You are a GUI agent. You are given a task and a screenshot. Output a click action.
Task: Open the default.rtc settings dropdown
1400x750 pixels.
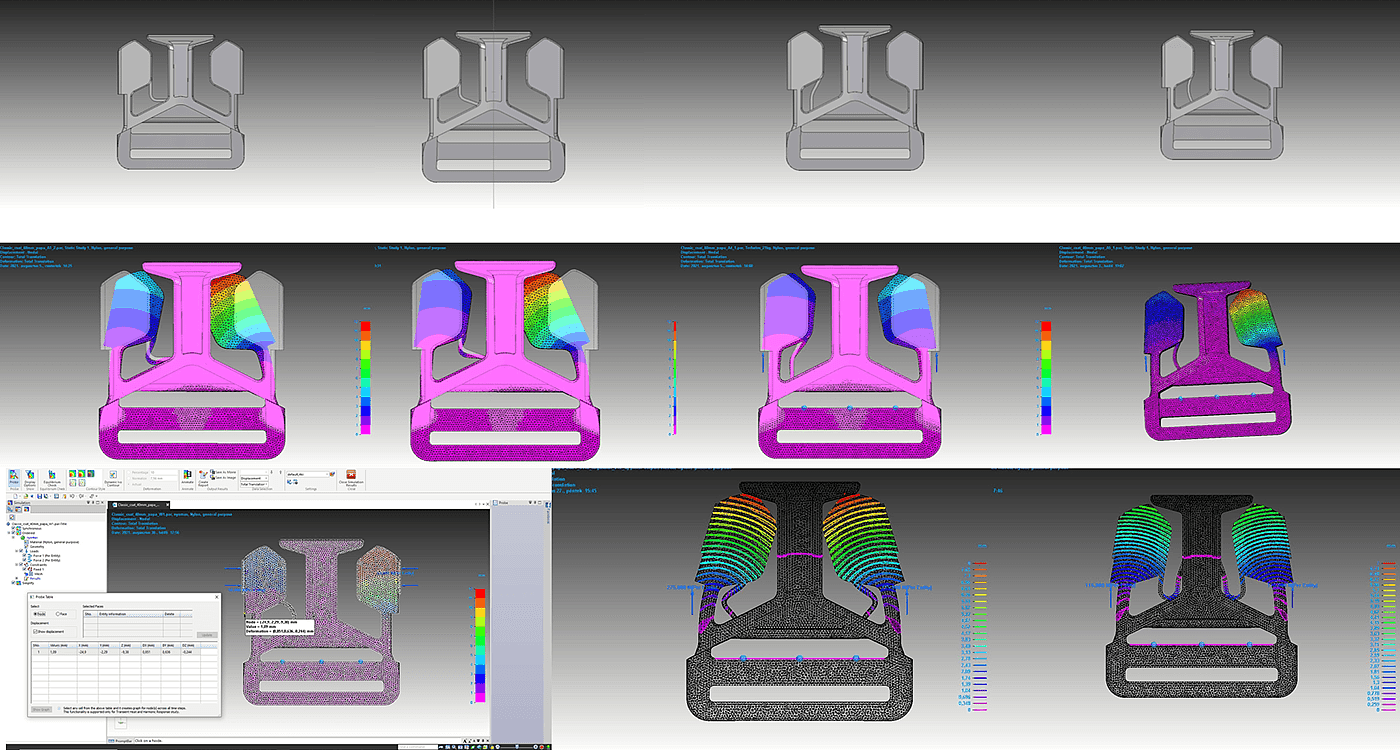click(x=307, y=474)
